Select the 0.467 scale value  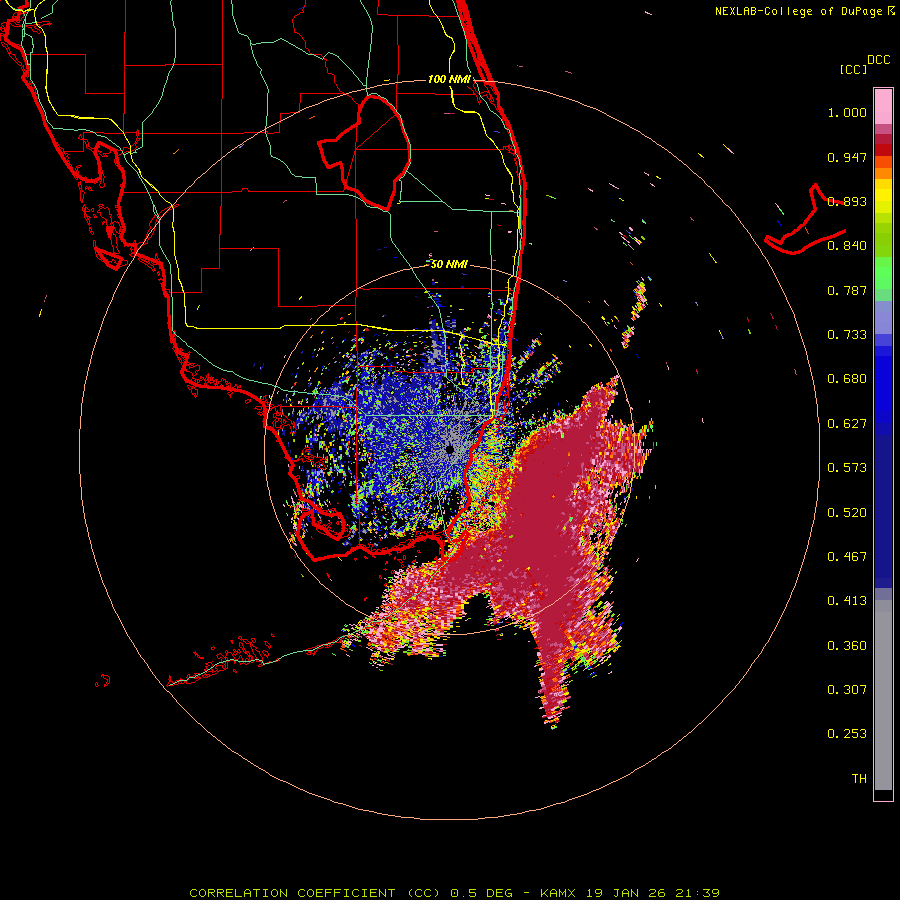pyautogui.click(x=847, y=557)
